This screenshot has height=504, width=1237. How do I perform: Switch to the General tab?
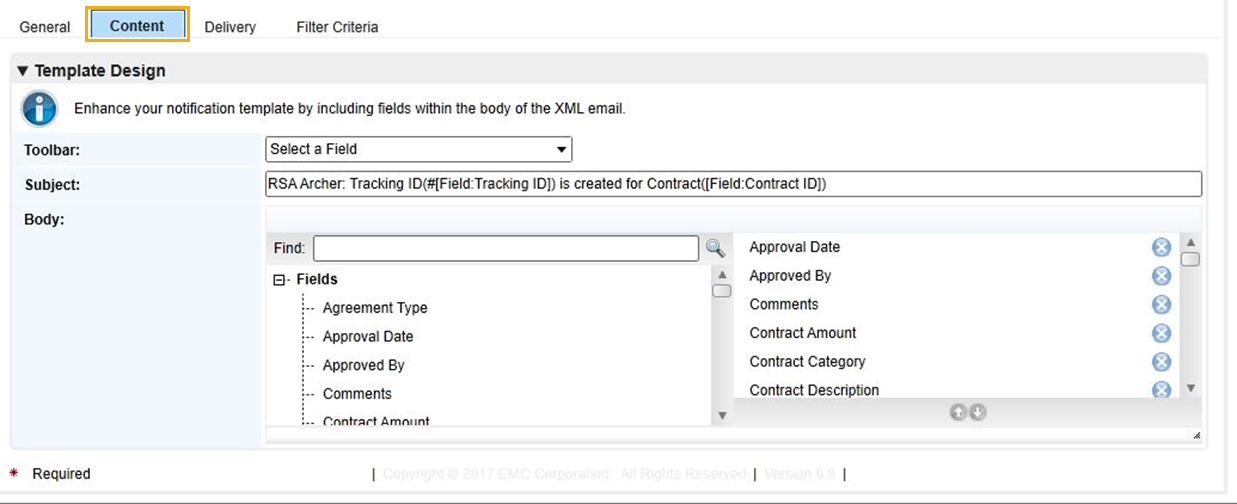45,27
